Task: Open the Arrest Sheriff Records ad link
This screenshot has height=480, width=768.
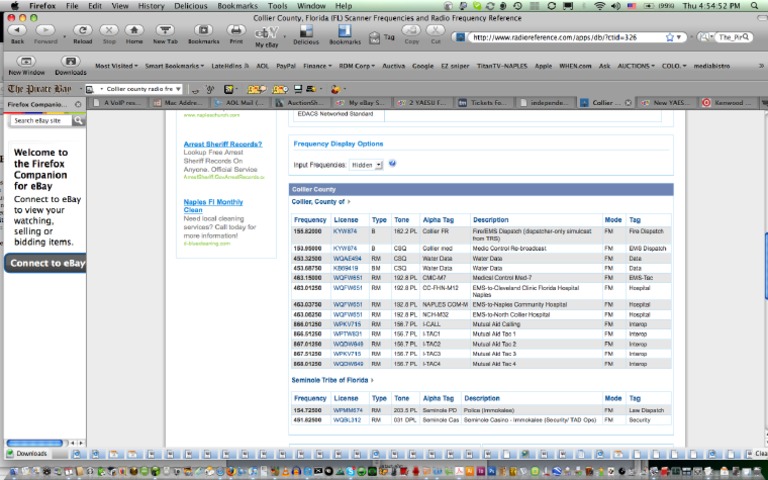Action: (x=222, y=144)
